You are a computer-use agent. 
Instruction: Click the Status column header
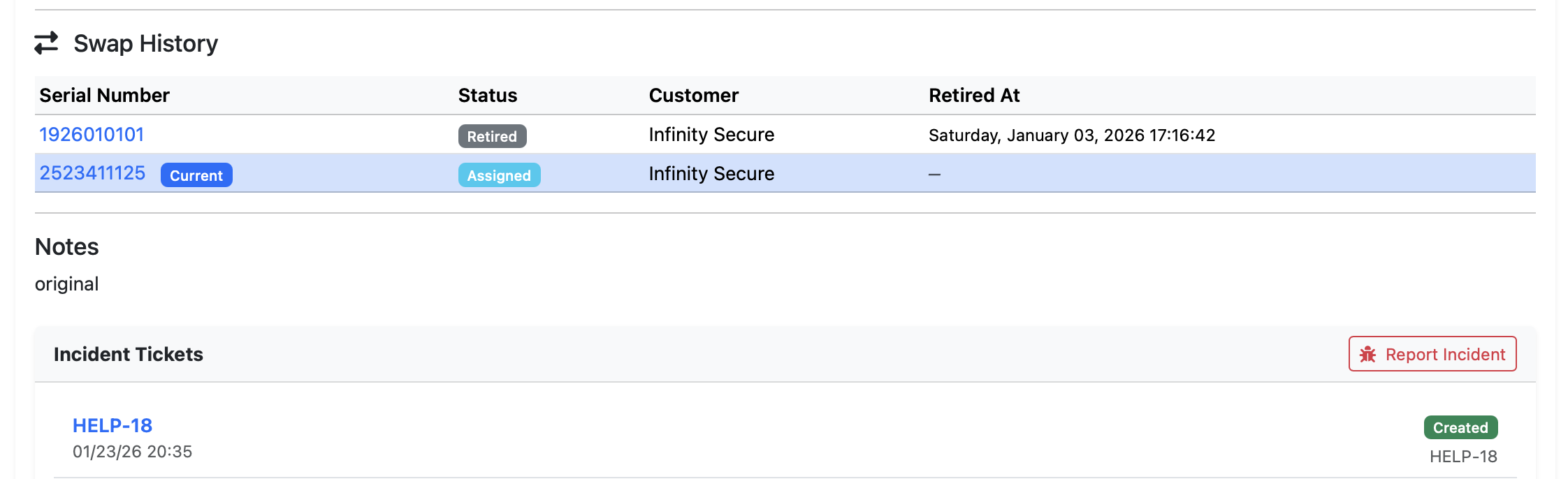pos(488,96)
